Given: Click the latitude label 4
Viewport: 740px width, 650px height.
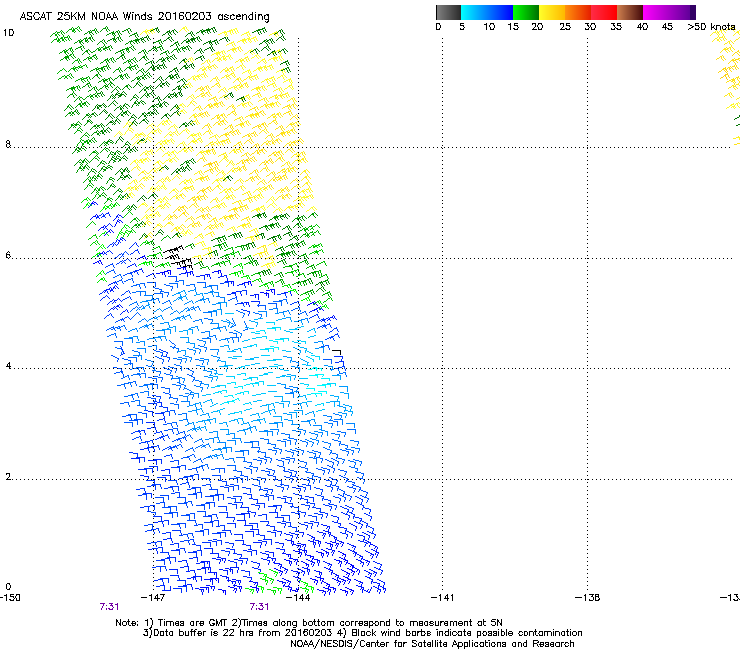Looking at the screenshot, I should [x=8, y=366].
